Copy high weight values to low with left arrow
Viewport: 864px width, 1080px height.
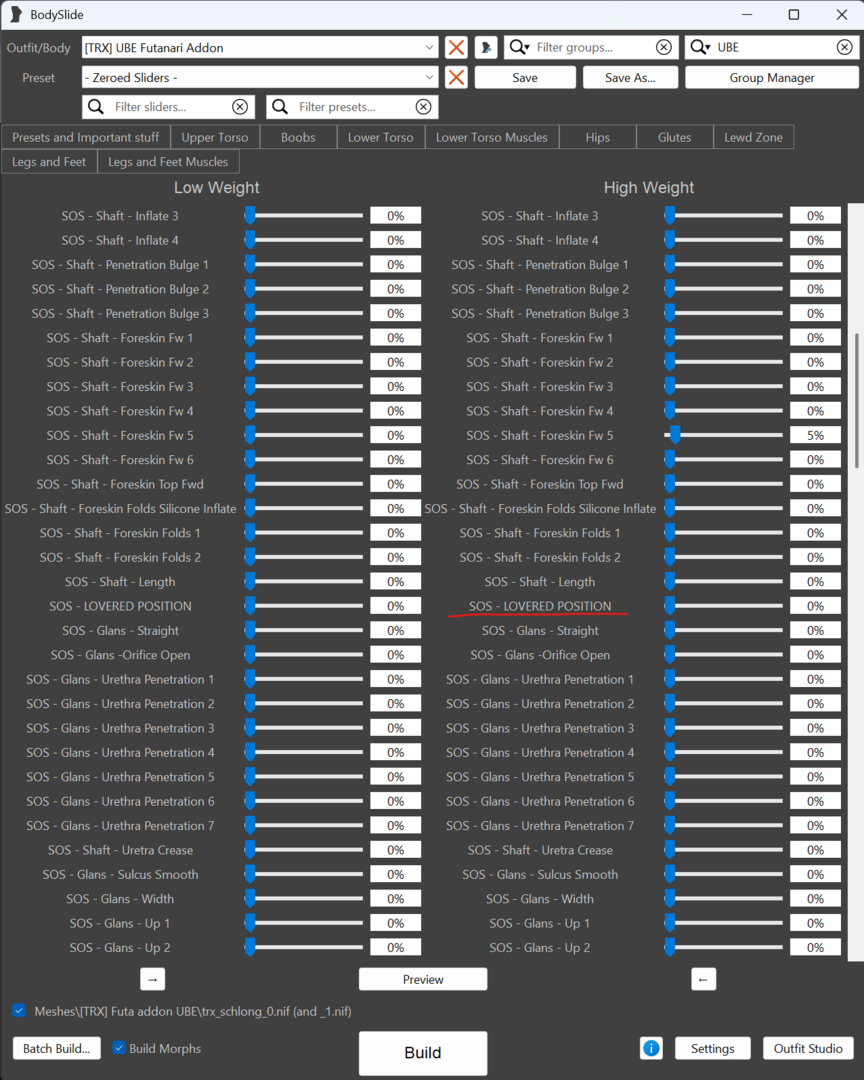[703, 979]
